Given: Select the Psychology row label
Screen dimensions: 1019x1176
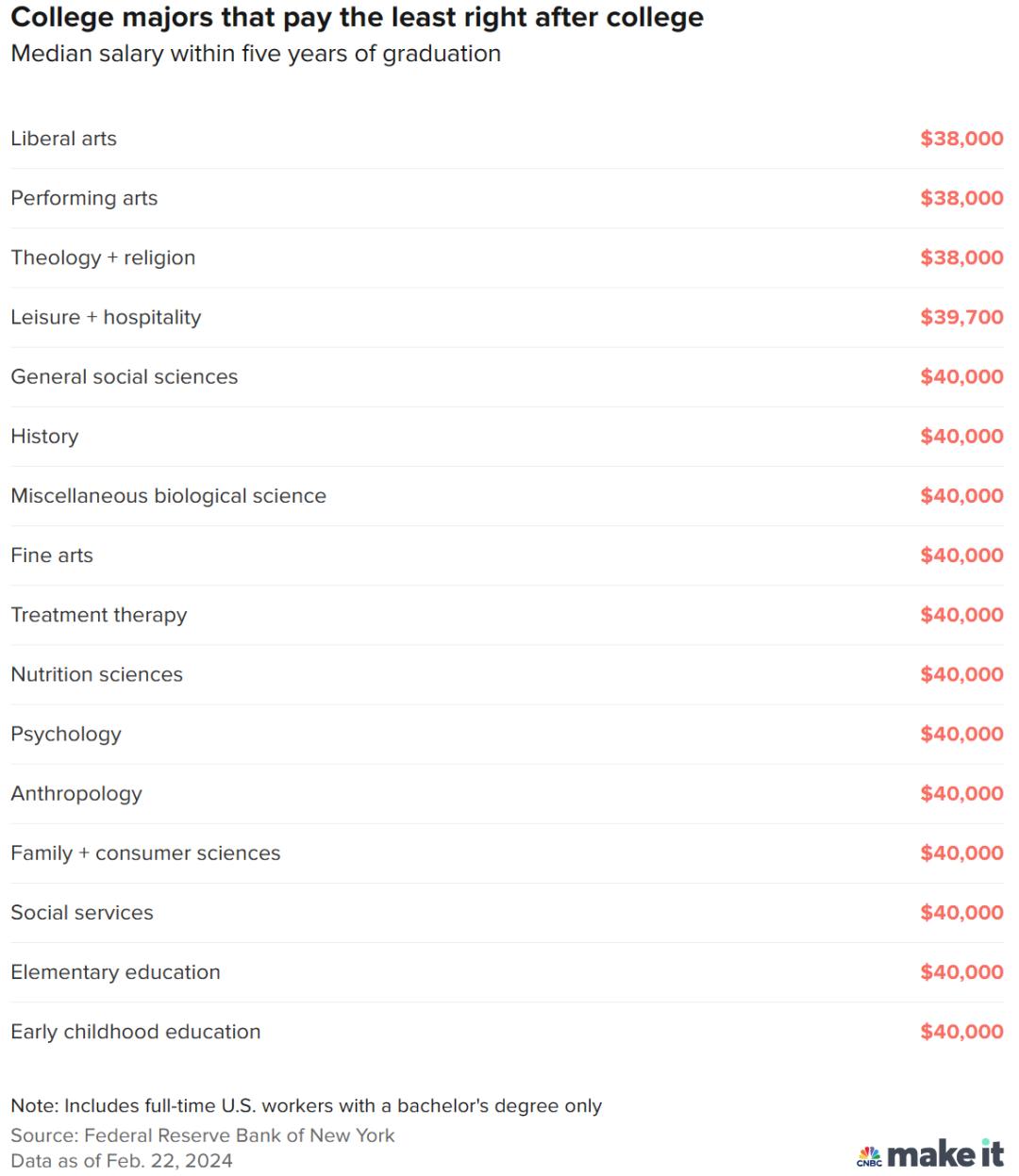Looking at the screenshot, I should [66, 734].
